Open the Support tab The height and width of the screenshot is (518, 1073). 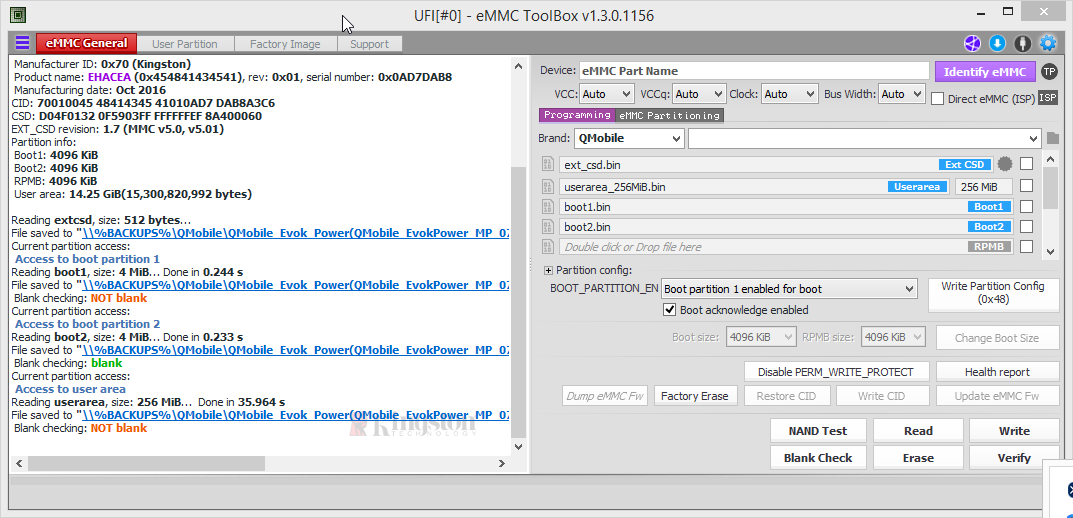coord(370,44)
